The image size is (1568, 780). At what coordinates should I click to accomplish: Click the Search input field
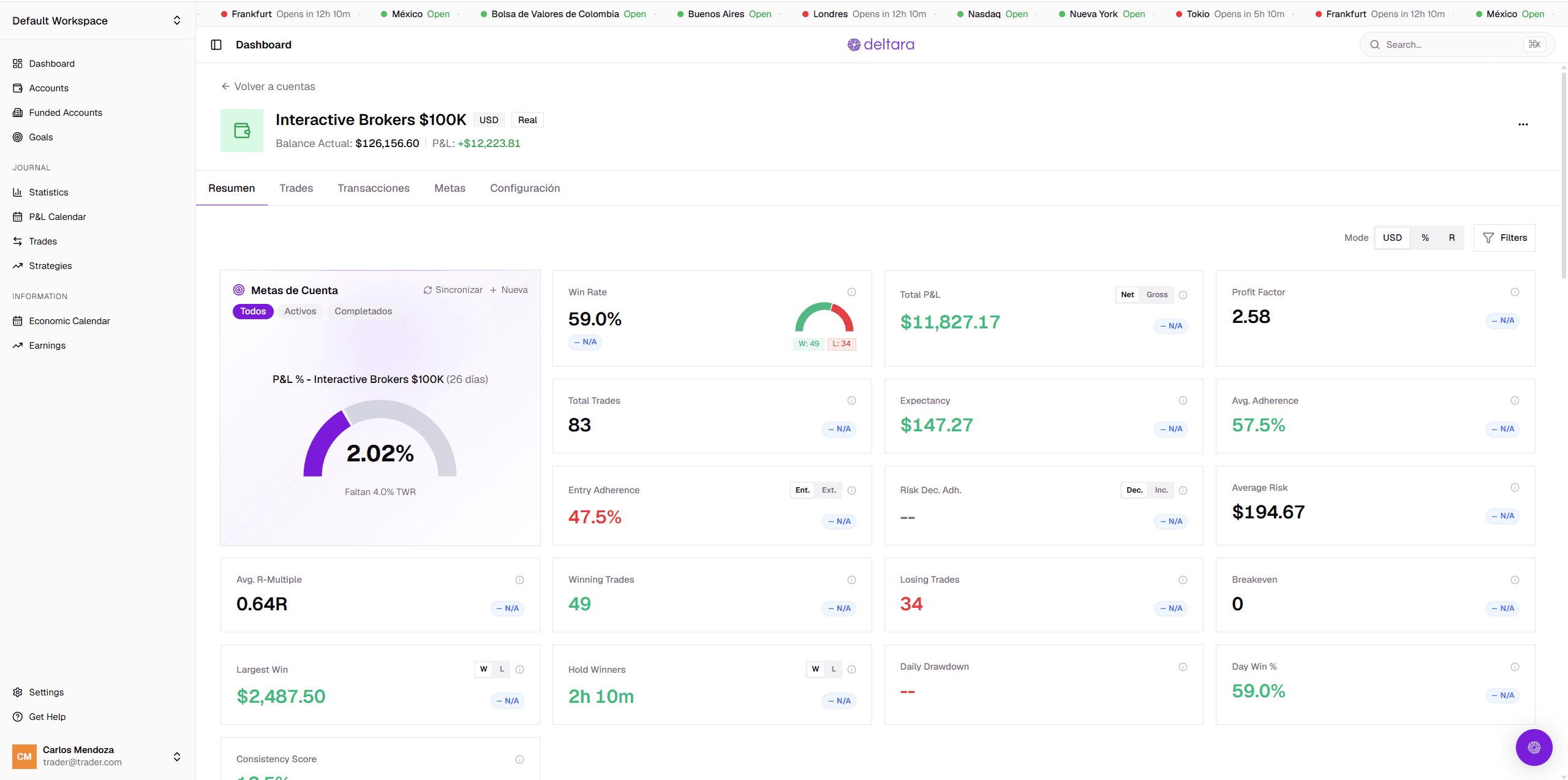pyautogui.click(x=1457, y=45)
